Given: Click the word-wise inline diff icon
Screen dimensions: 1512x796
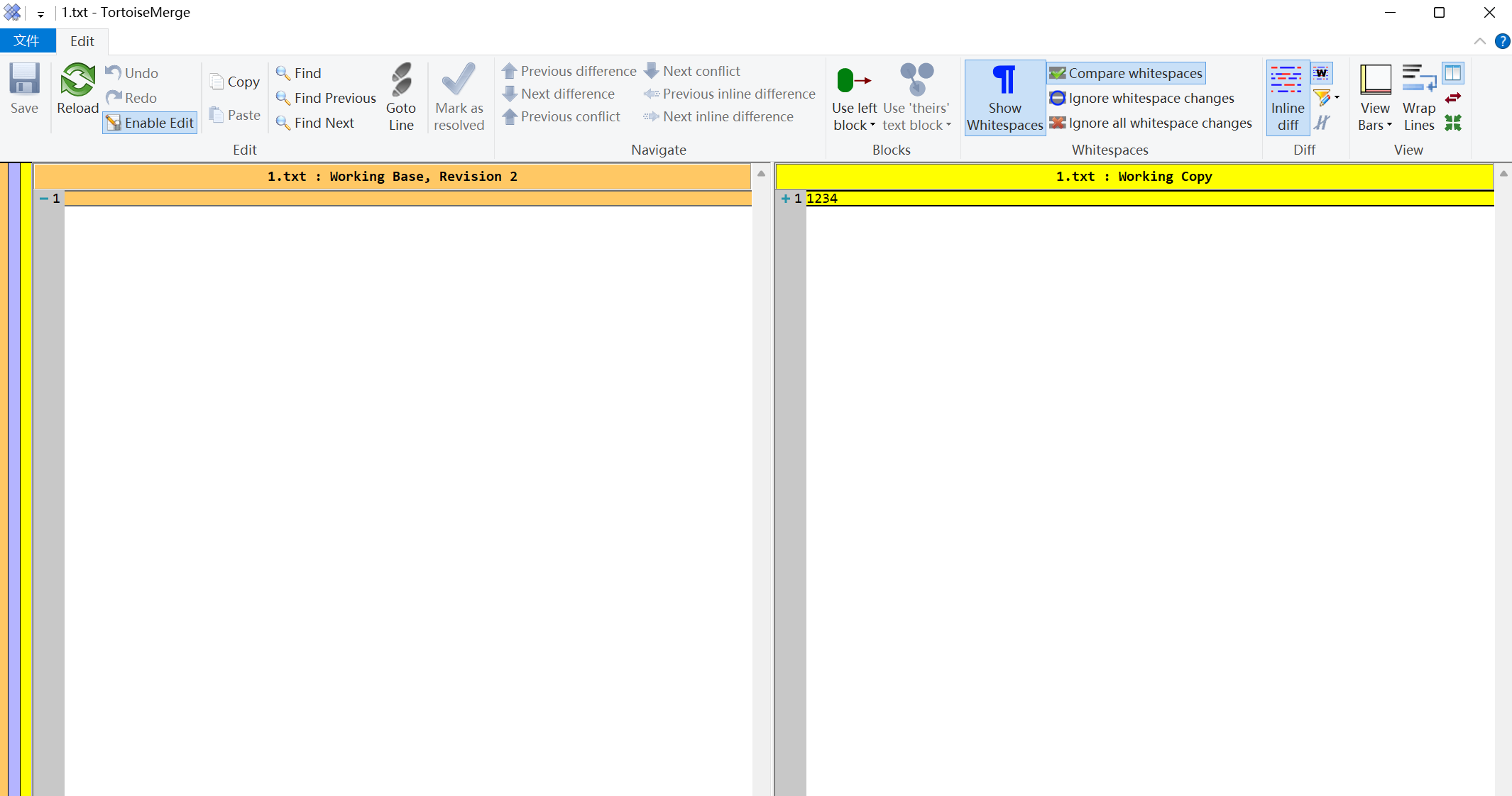Looking at the screenshot, I should [x=1321, y=73].
